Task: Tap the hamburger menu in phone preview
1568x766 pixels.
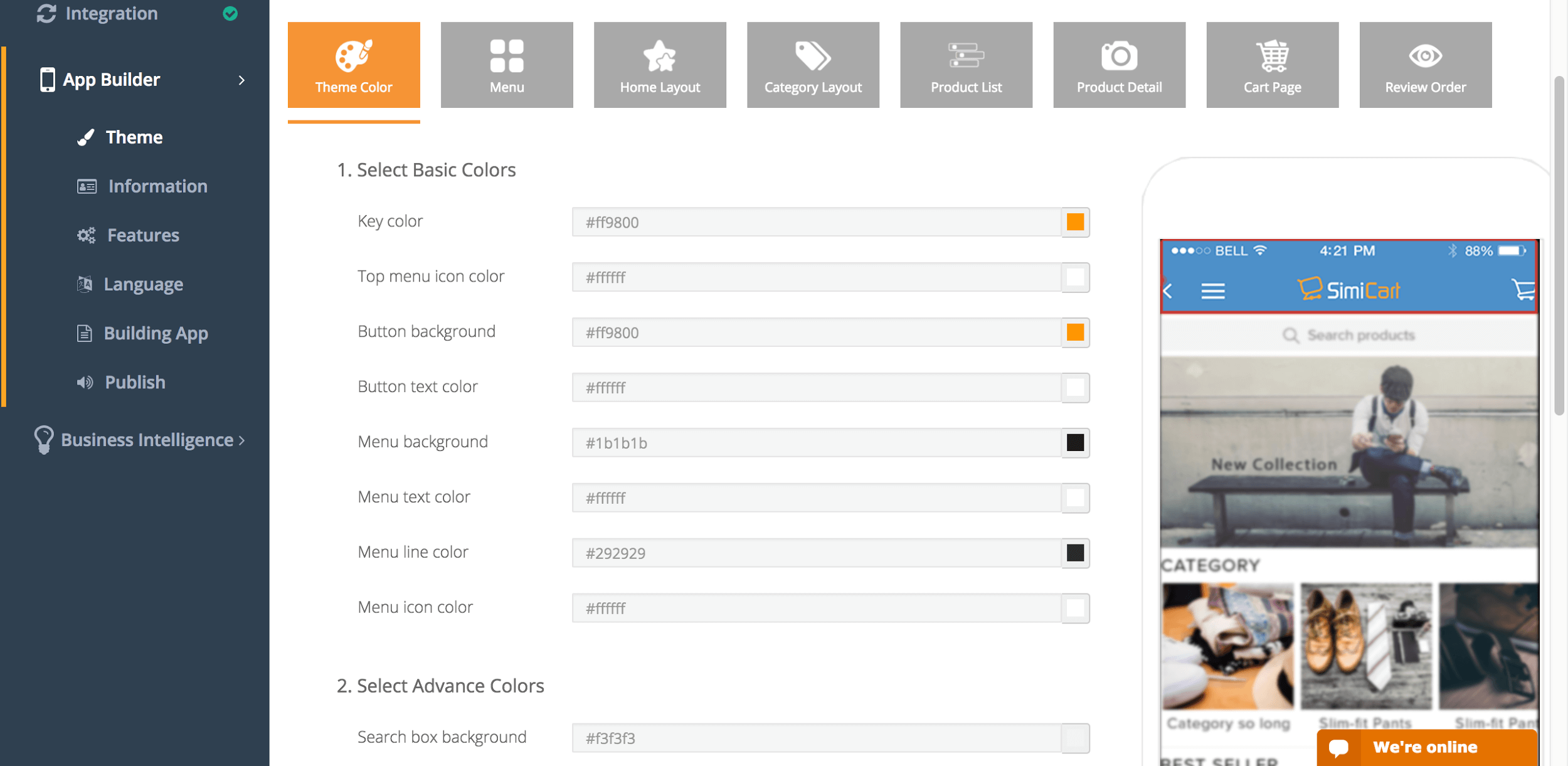Action: (1212, 291)
